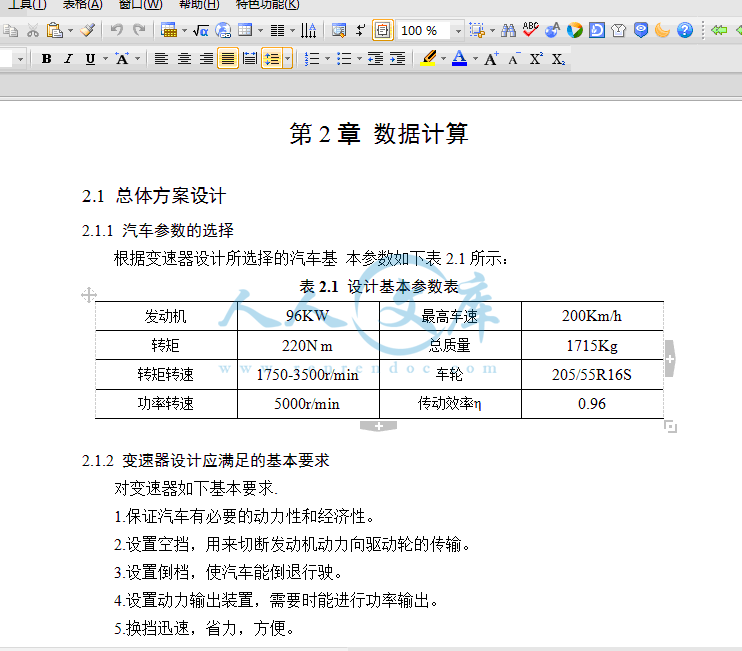This screenshot has width=742, height=651.
Task: Open the 窗口(W) menu
Action: tap(141, 5)
